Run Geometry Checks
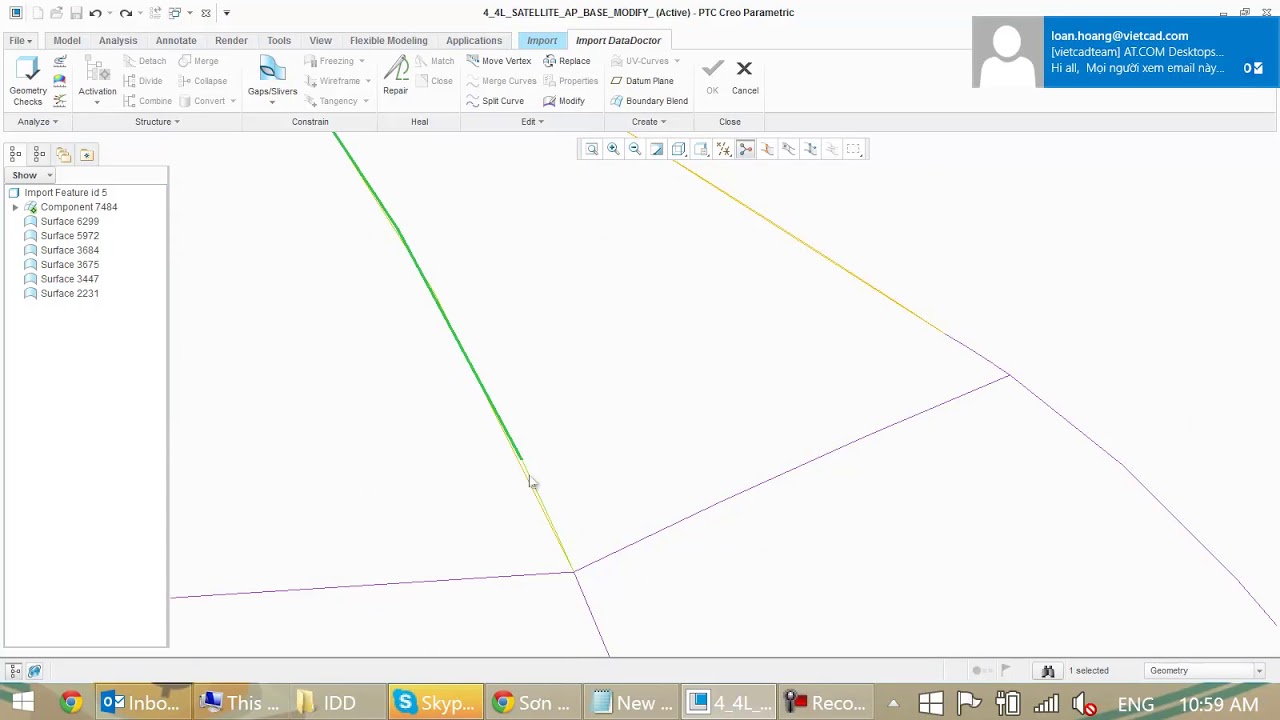The width and height of the screenshot is (1280, 720). (28, 81)
